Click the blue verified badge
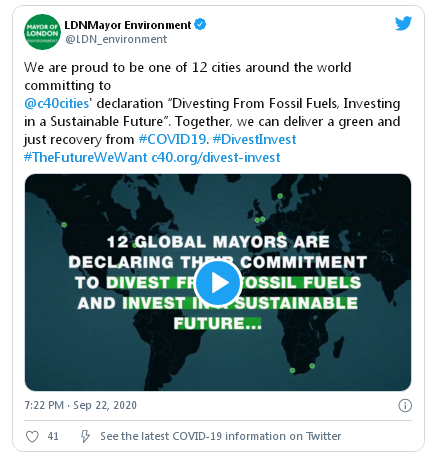This screenshot has height=456, width=444. click(200, 24)
